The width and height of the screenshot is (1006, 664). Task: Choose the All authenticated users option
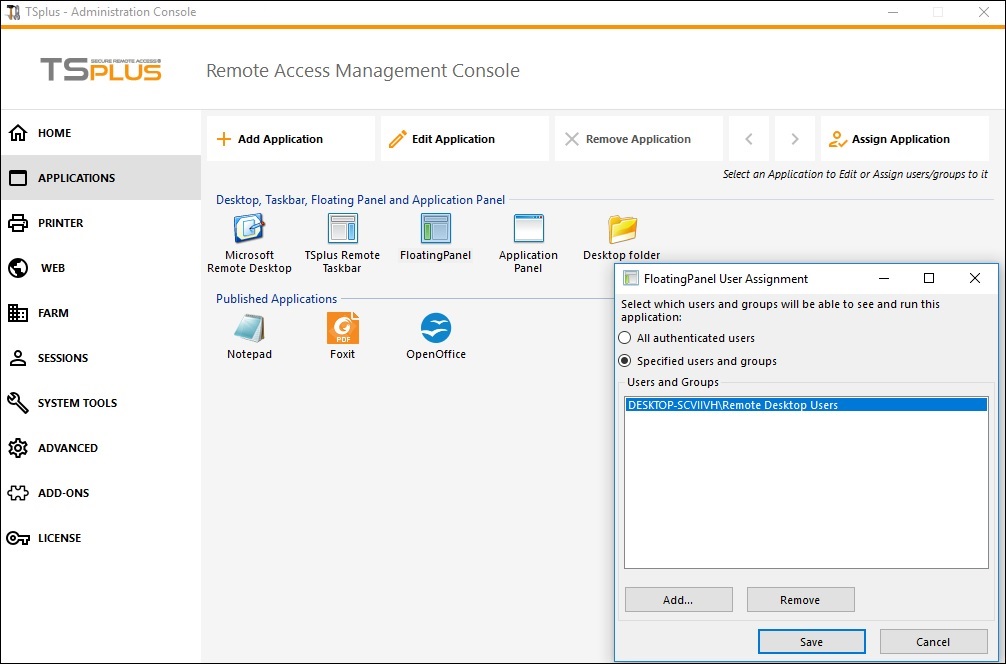[x=626, y=338]
